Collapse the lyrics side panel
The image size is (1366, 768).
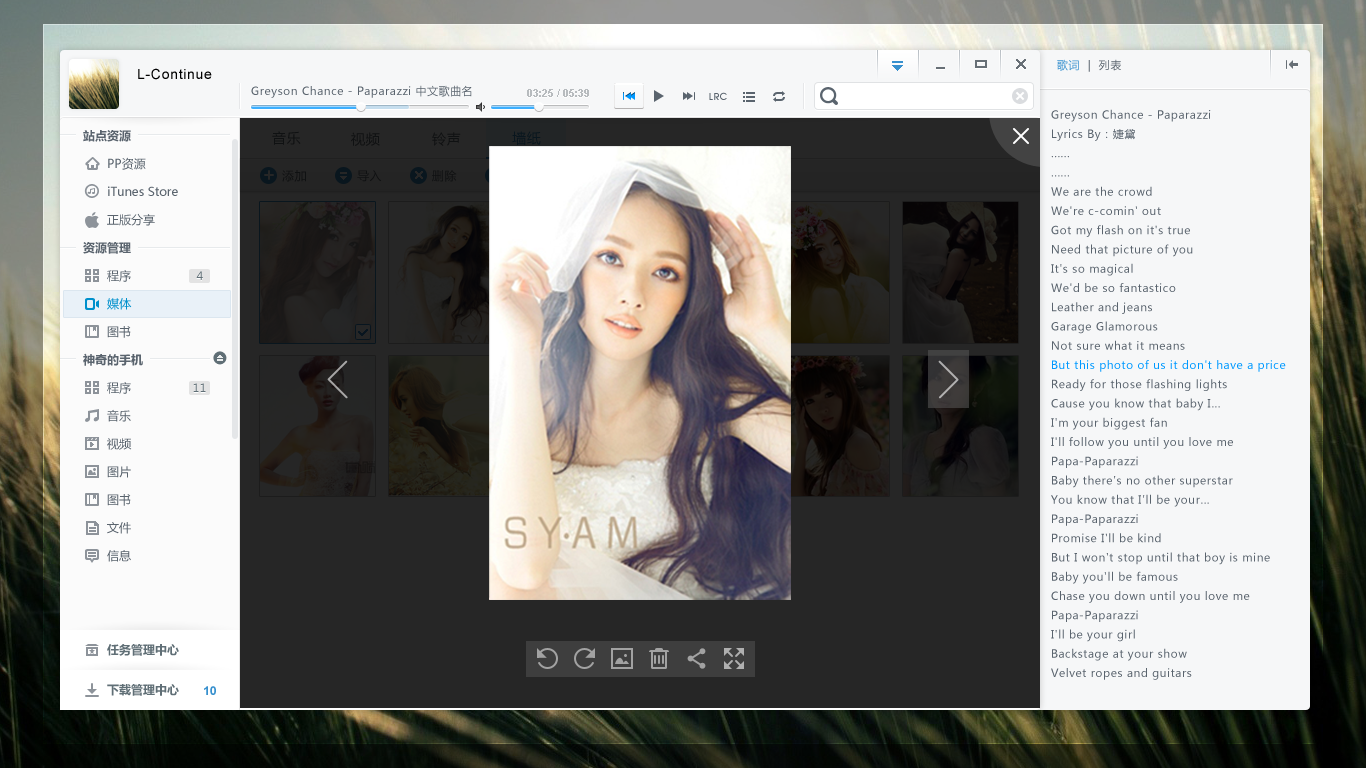[1292, 65]
